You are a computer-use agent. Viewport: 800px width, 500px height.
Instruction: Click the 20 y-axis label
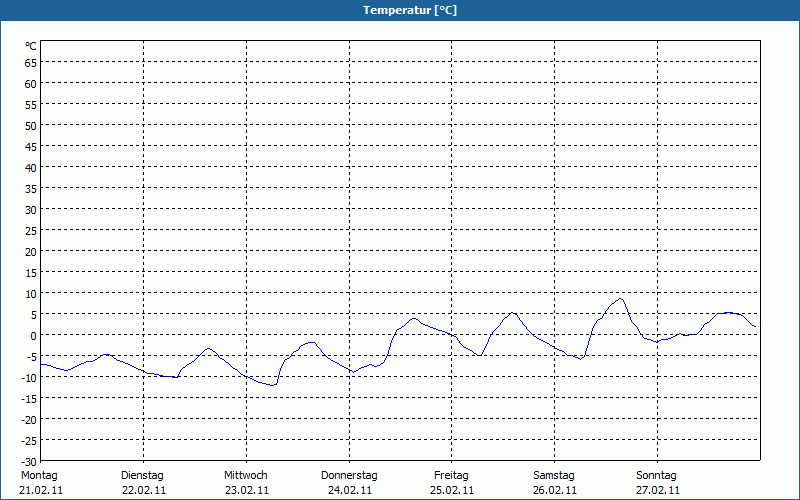[x=31, y=252]
